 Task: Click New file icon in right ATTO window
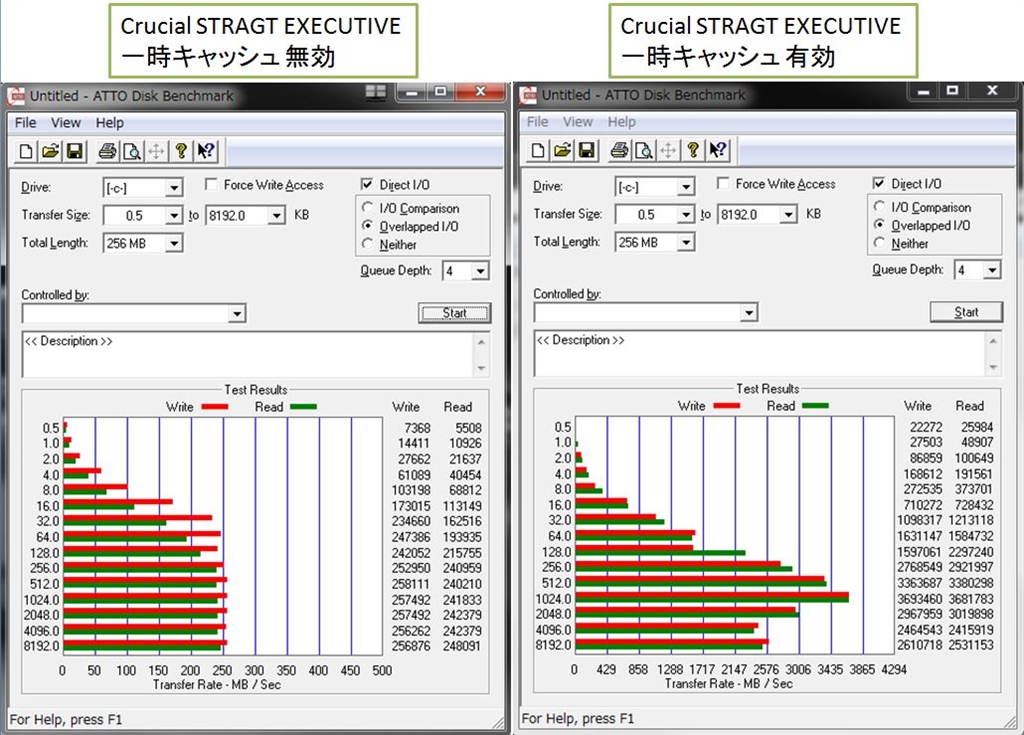pos(538,150)
